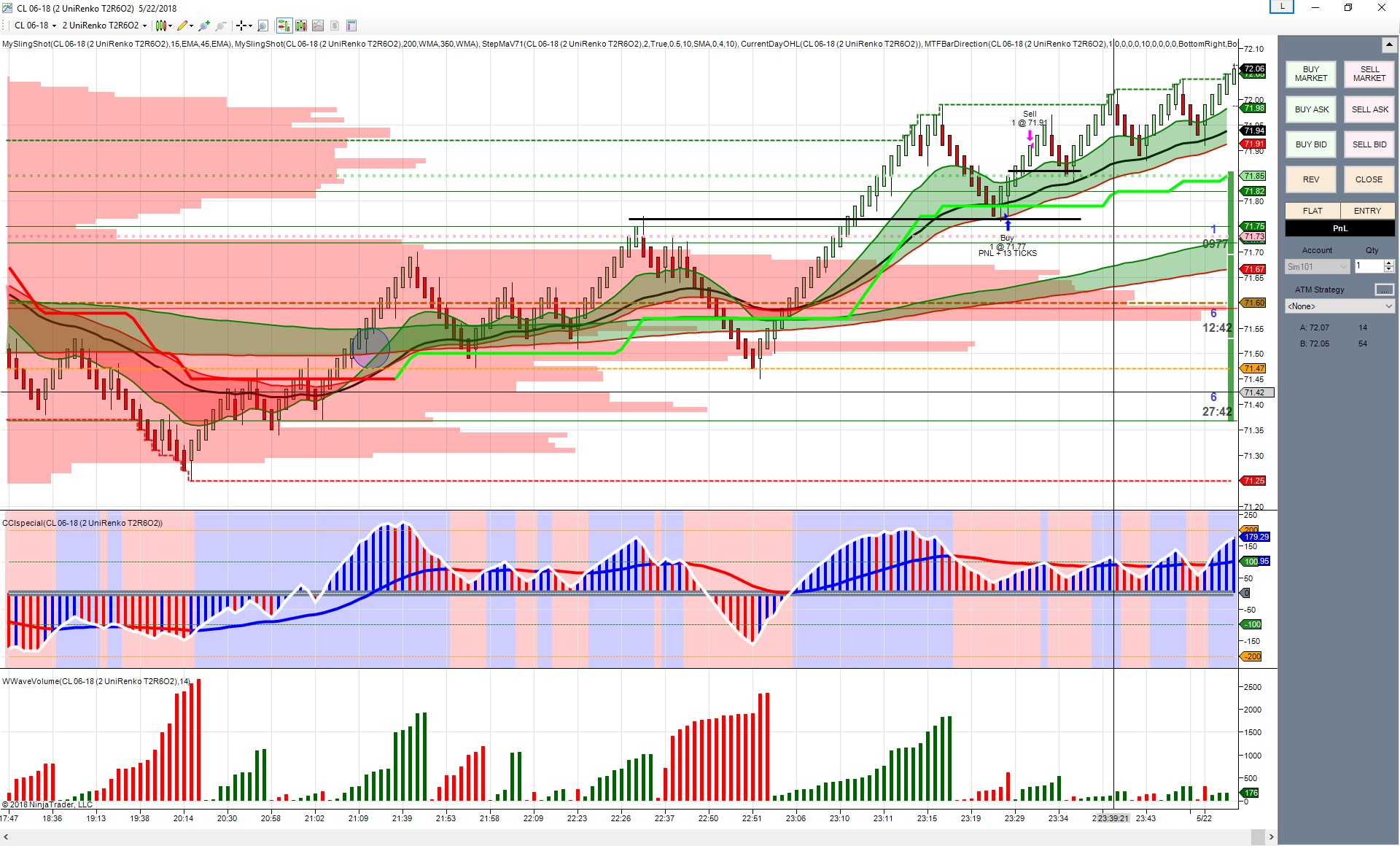Image resolution: width=1400 pixels, height=846 pixels.
Task: Open the Properties window icon
Action: (351, 26)
